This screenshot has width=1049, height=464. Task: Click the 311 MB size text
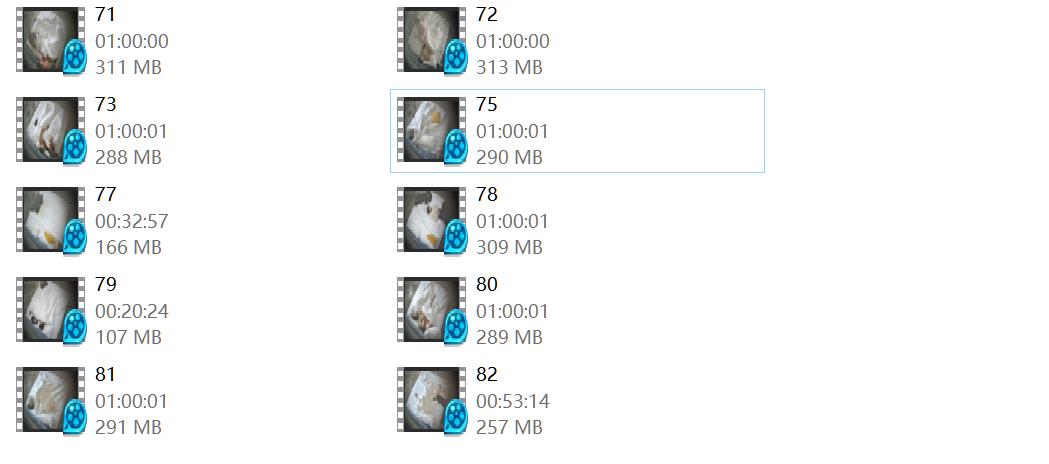coord(128,68)
